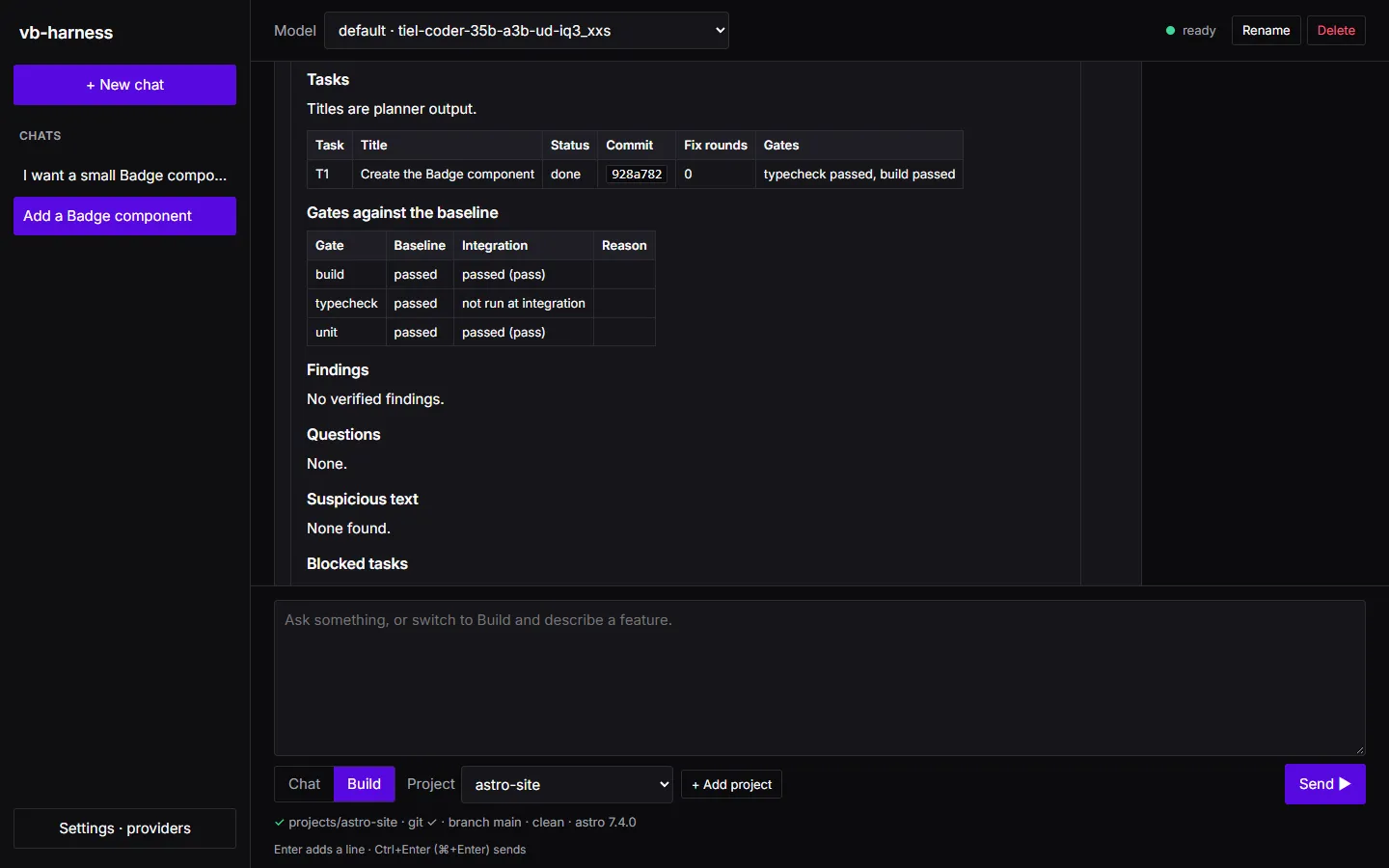Screen dimensions: 1389x868
Task: Start a new chat
Action: coord(124,85)
